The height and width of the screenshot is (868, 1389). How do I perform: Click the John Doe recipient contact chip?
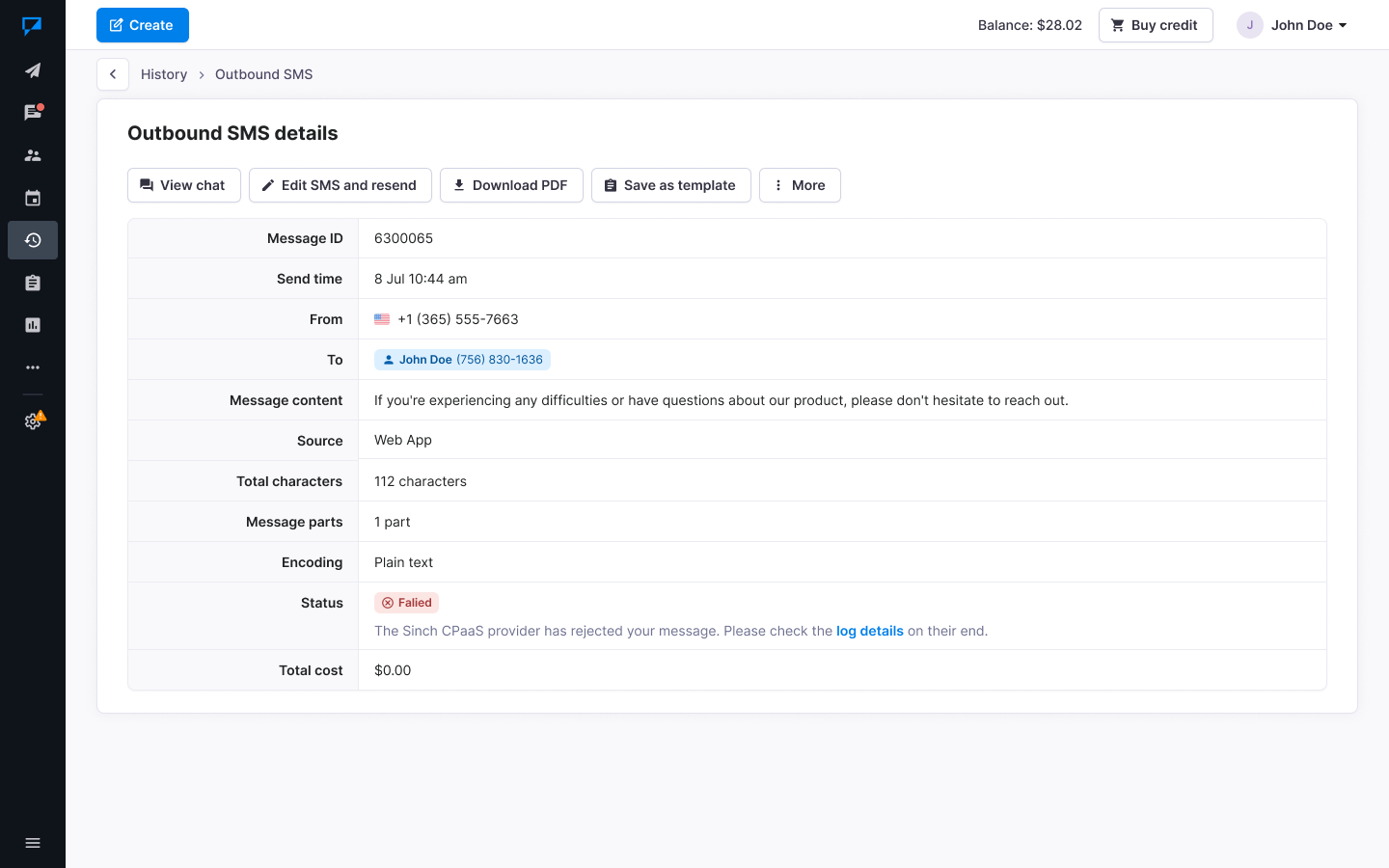(x=462, y=360)
